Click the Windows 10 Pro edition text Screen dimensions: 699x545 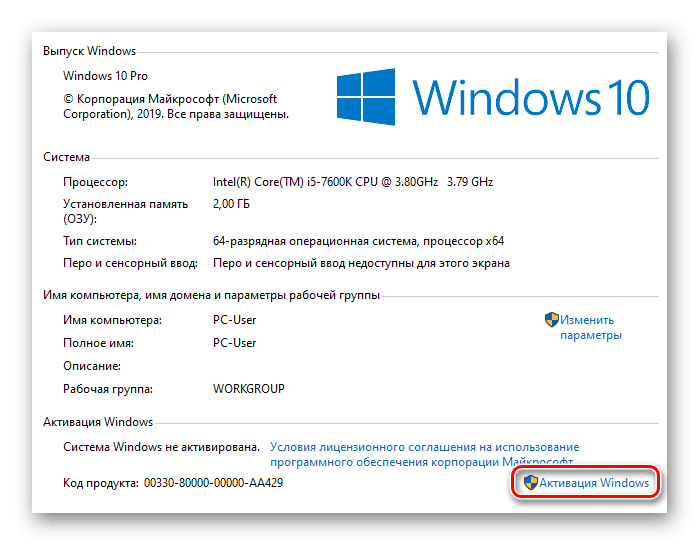[105, 76]
